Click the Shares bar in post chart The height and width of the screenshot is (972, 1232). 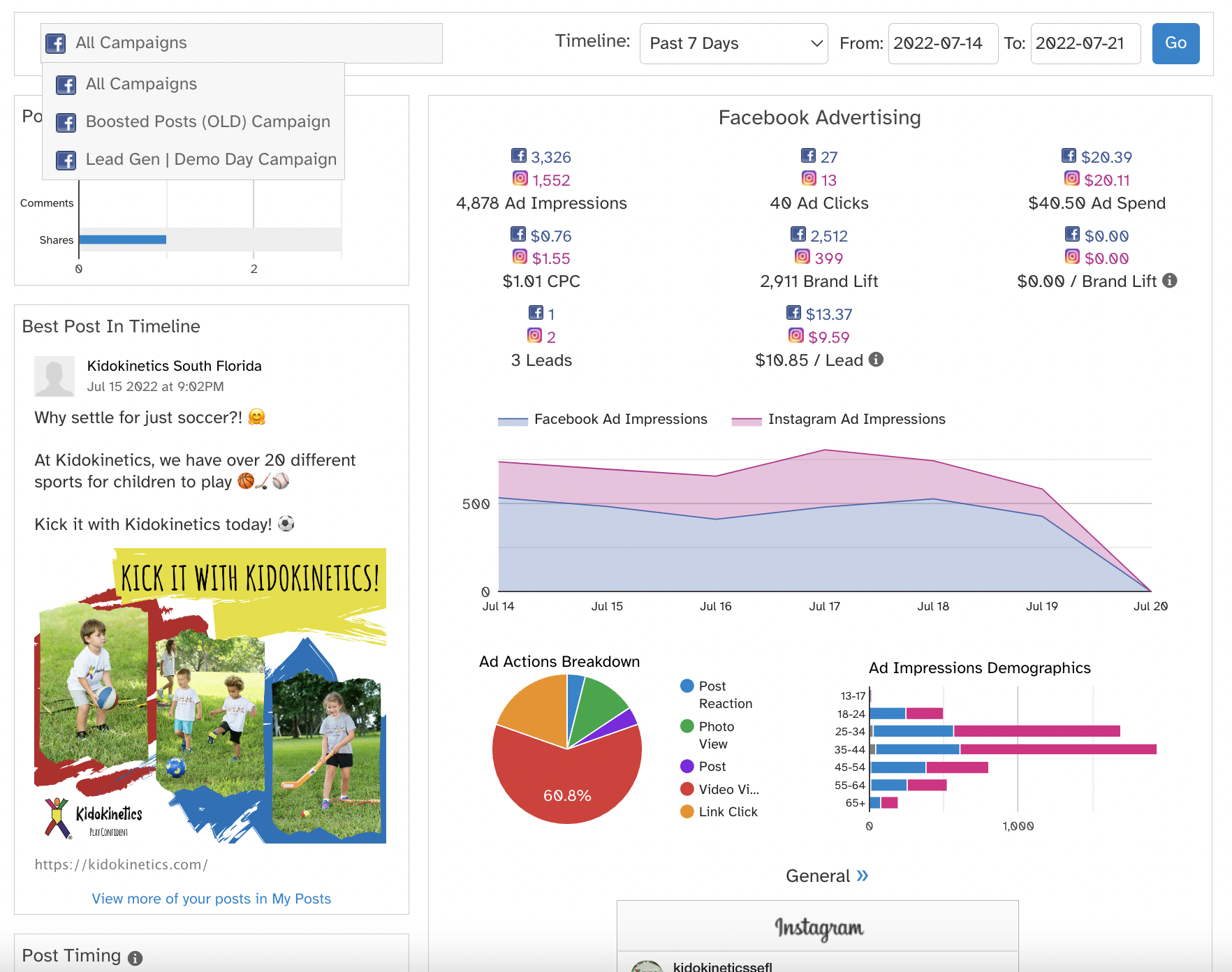[123, 240]
